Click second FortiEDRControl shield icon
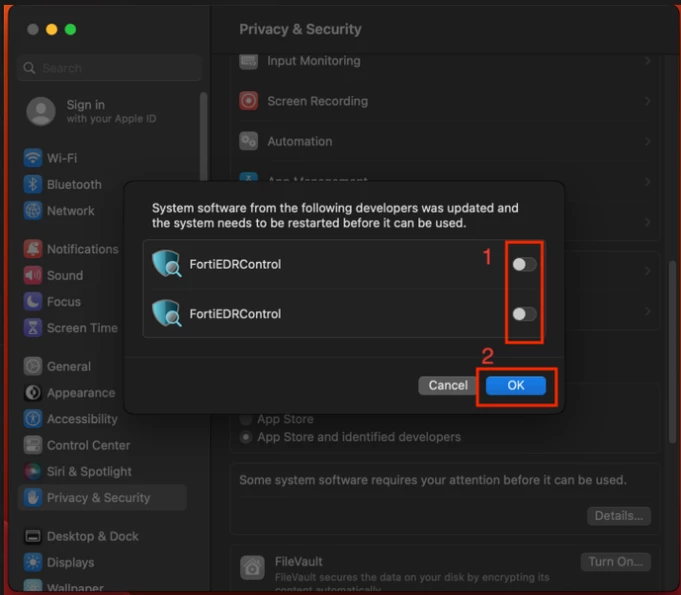681x595 pixels. (x=167, y=313)
